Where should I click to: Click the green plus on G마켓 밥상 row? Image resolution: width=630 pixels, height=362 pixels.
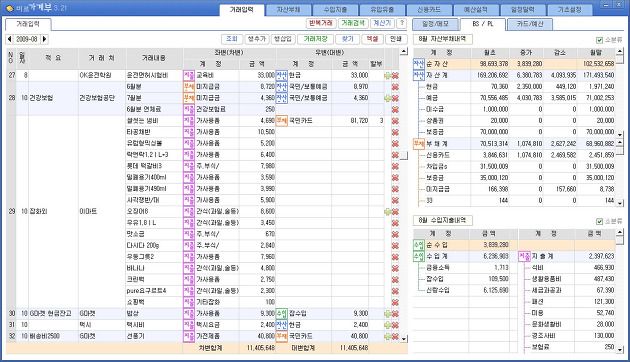(388, 314)
